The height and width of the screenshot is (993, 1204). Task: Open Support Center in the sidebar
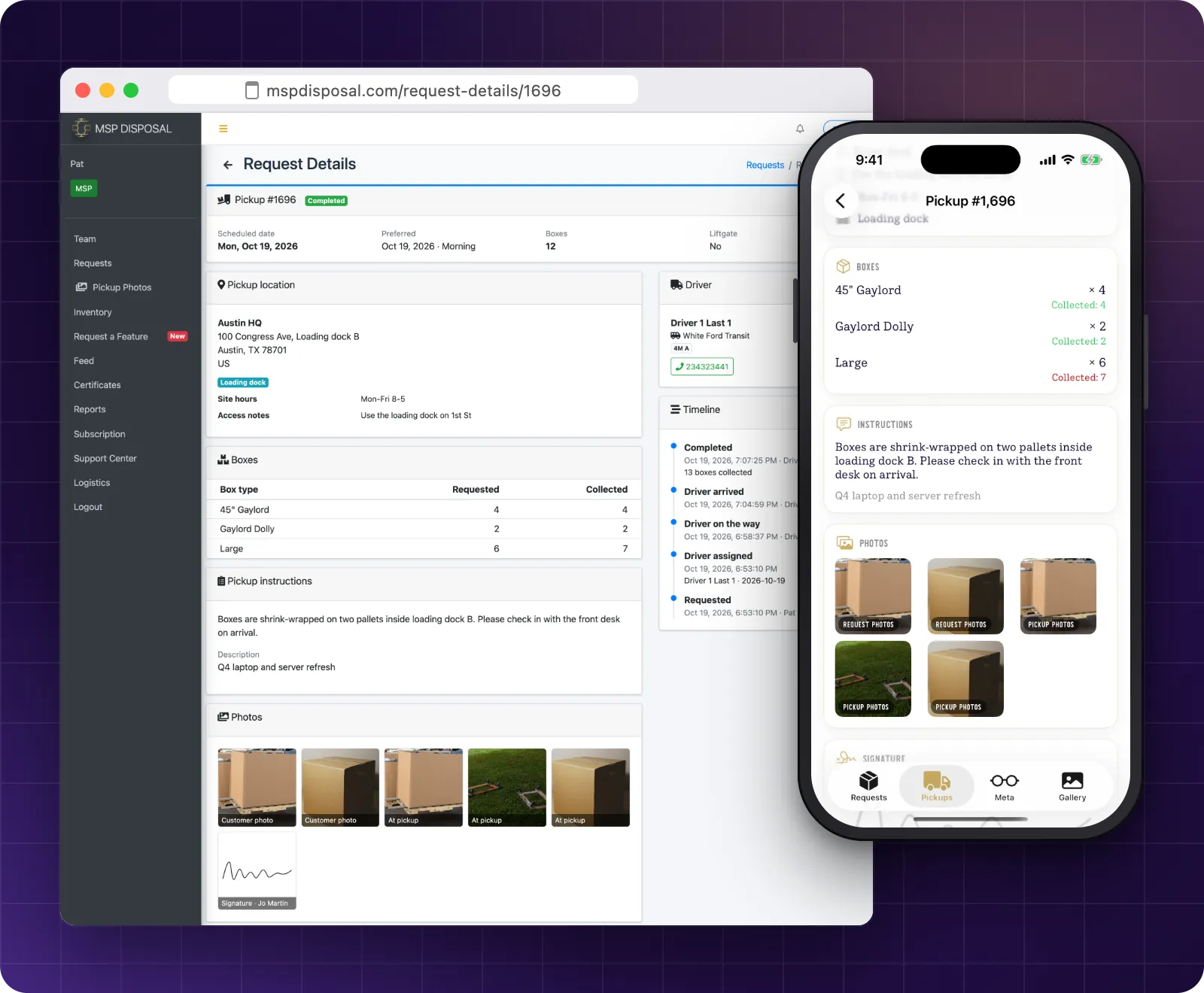(105, 458)
